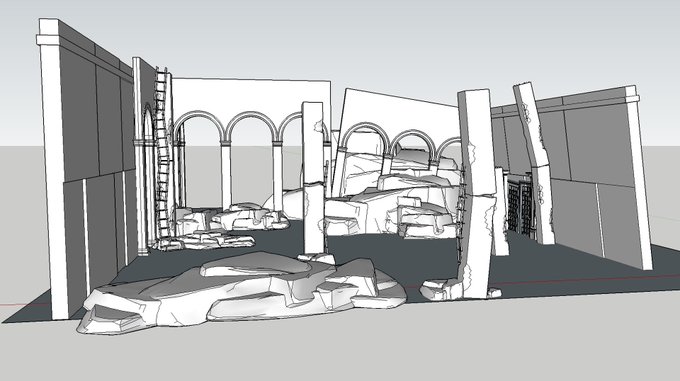Select the large foreground rock formation
The width and height of the screenshot is (680, 381).
coord(242,292)
